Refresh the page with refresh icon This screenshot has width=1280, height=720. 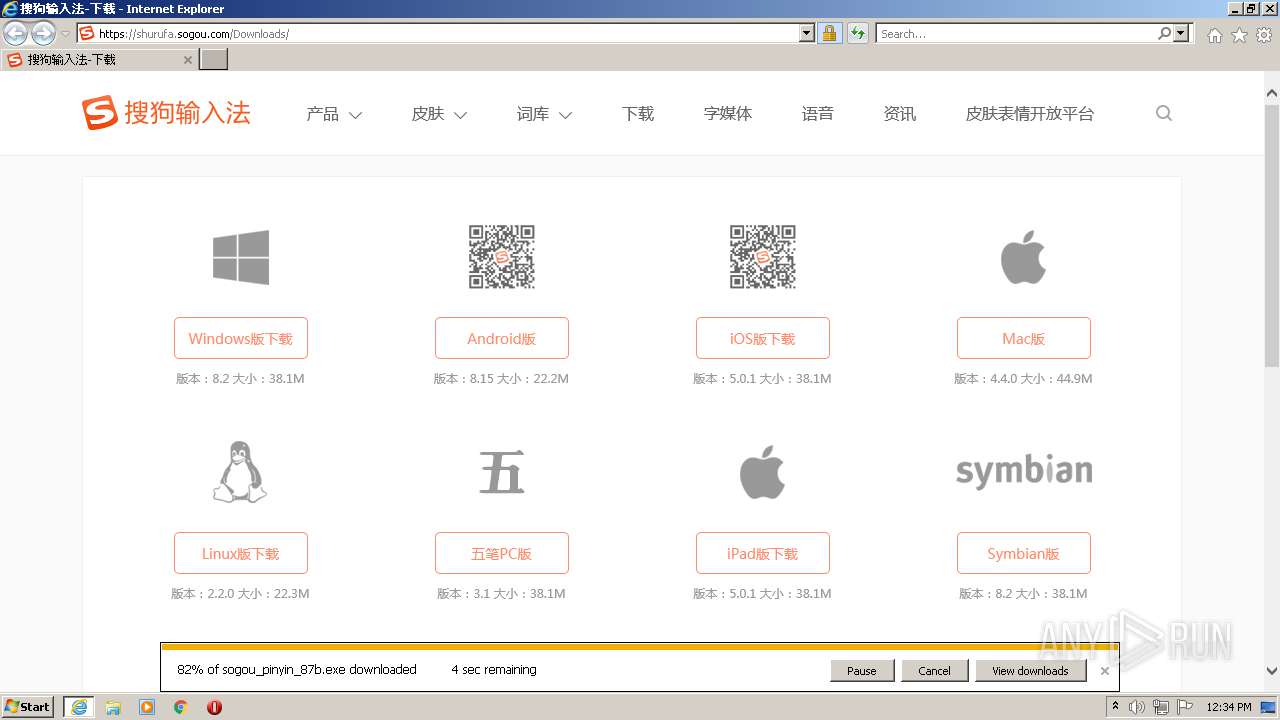point(858,34)
